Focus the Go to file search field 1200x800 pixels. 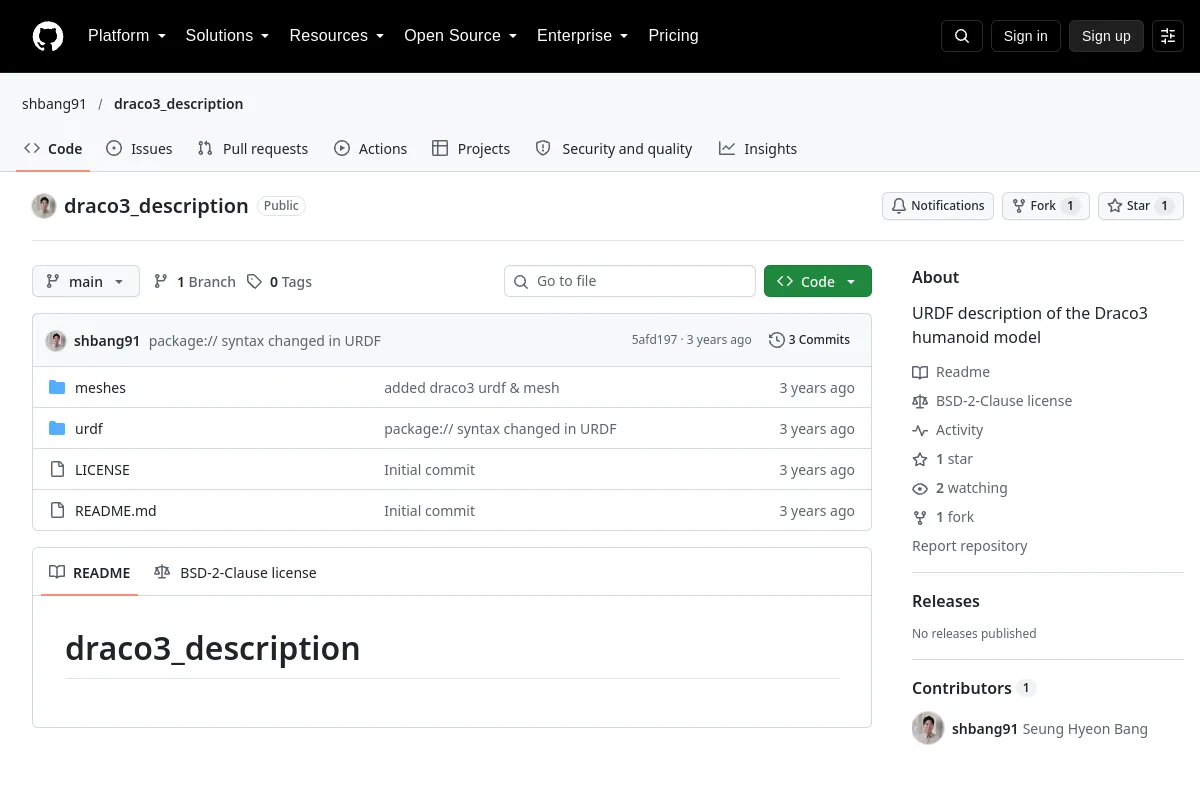630,282
